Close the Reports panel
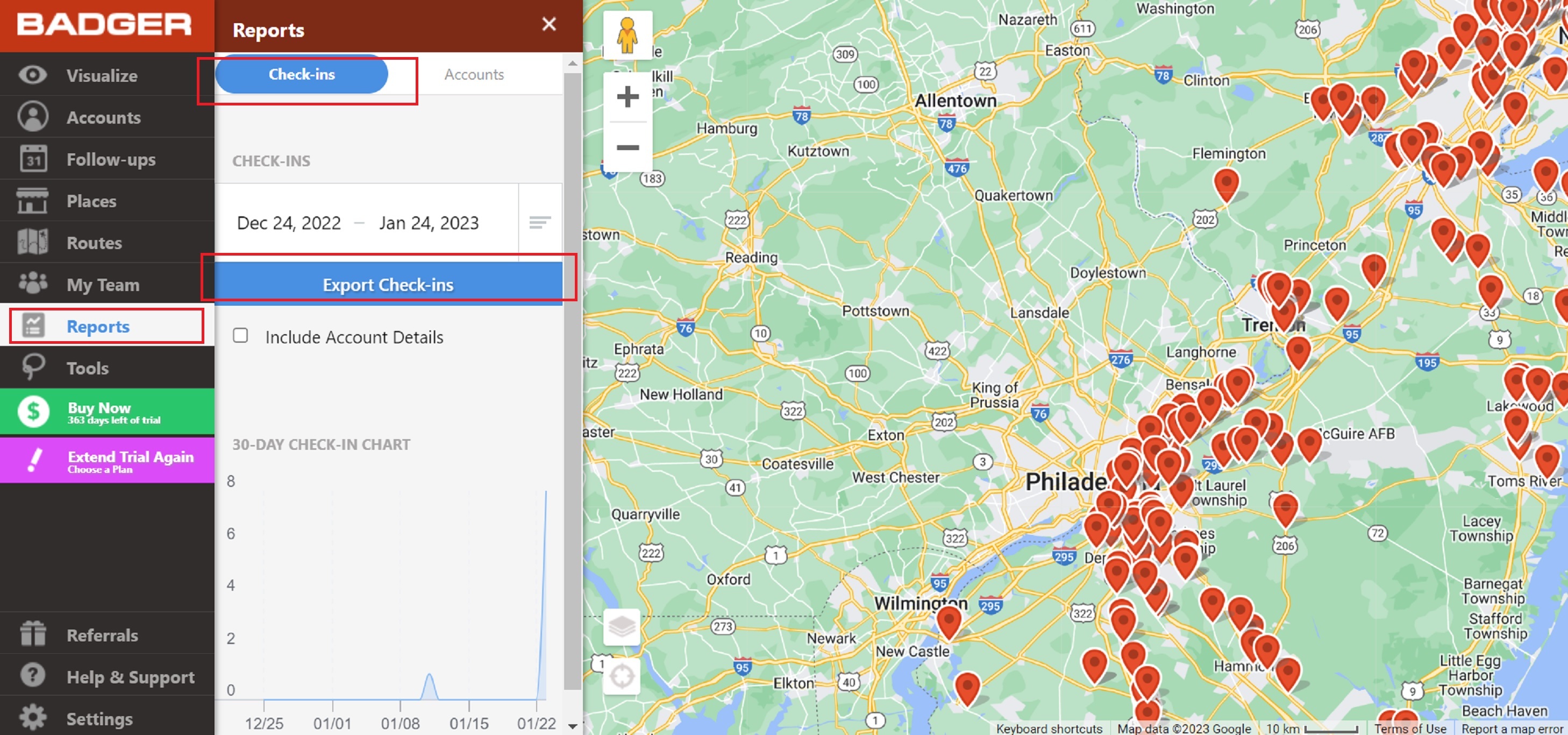 (549, 24)
